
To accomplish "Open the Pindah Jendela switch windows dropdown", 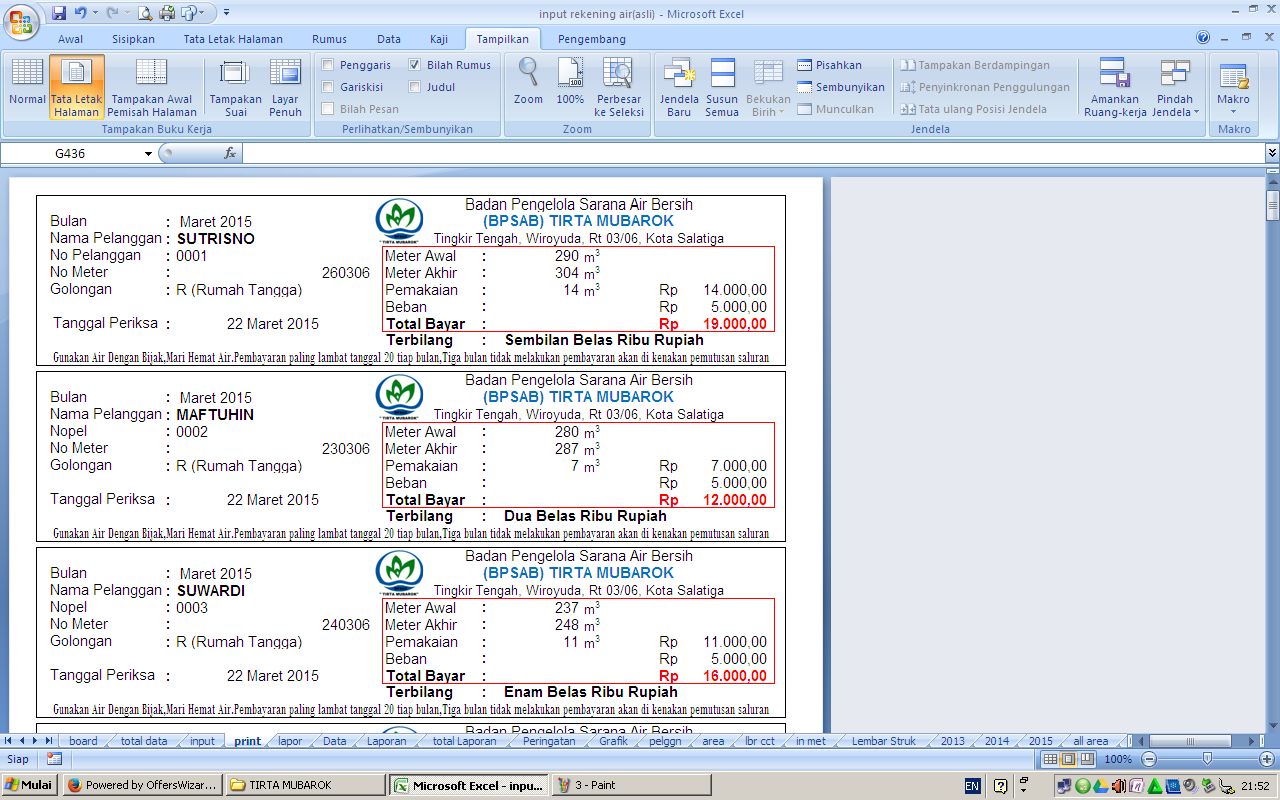I will point(1175,87).
